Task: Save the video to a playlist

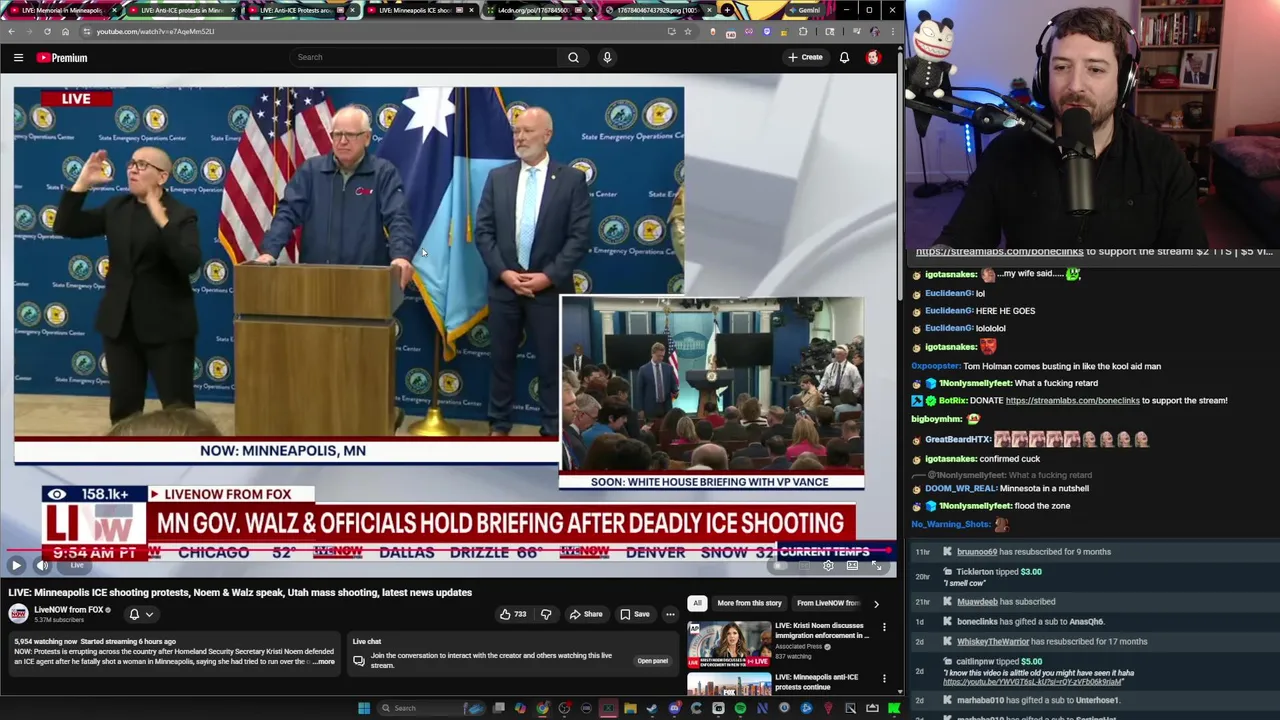Action: 634,614
